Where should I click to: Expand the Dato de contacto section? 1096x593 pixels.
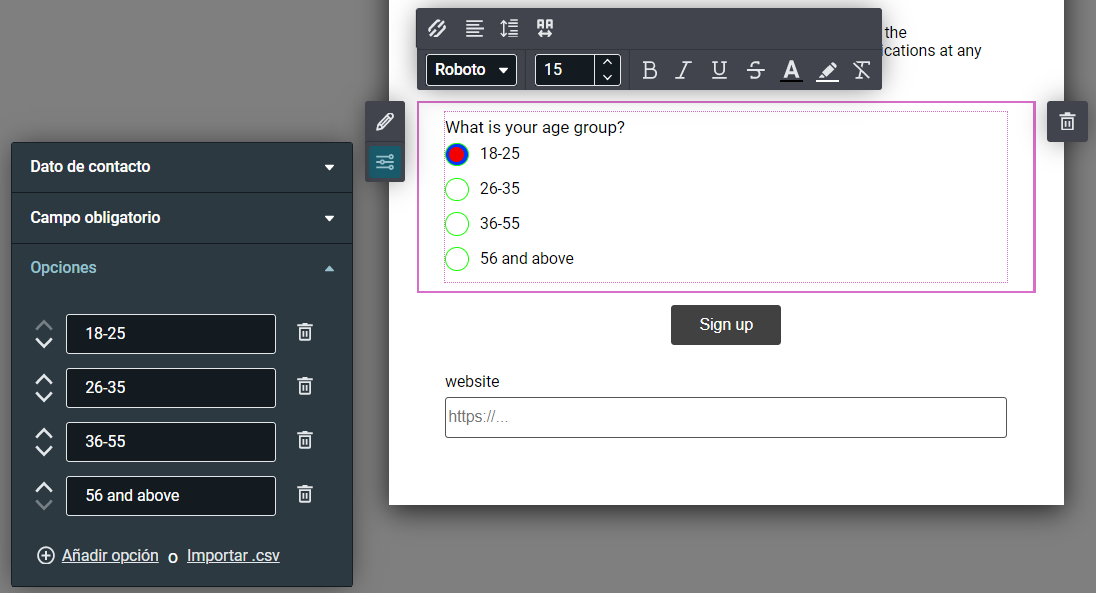[x=182, y=167]
